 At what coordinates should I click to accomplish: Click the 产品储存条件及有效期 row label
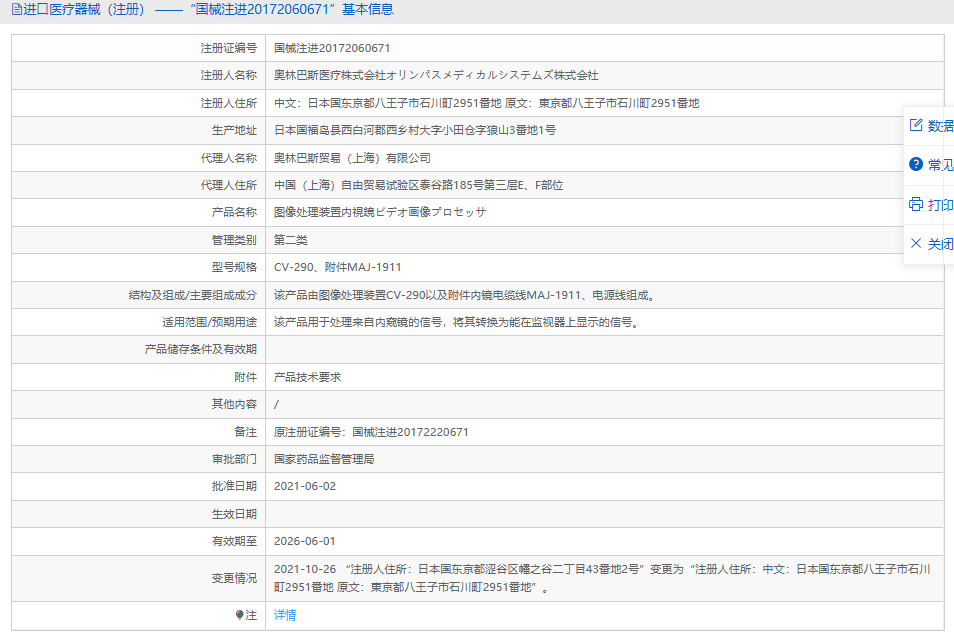[x=201, y=349]
